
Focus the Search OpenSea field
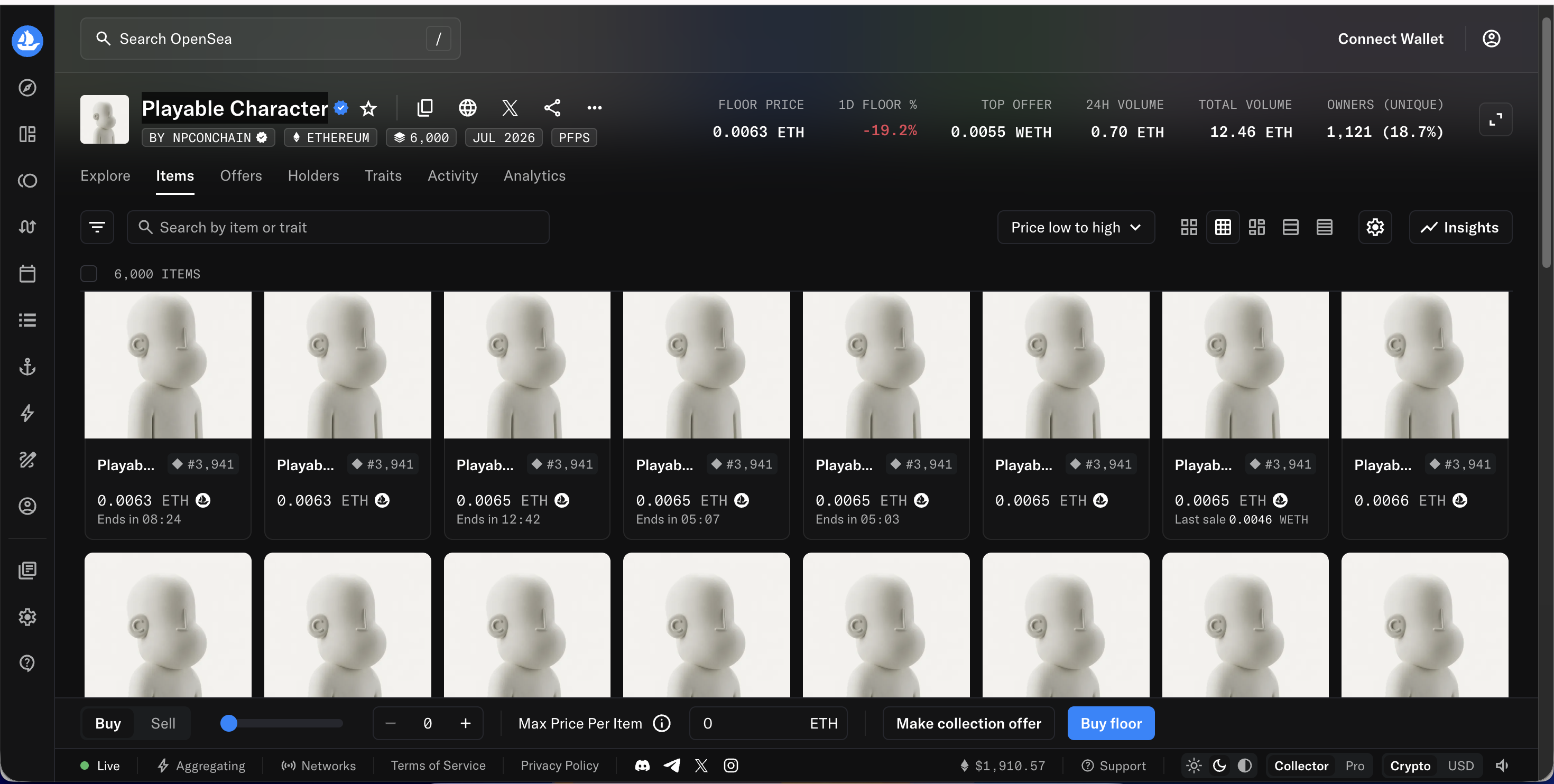(270, 39)
